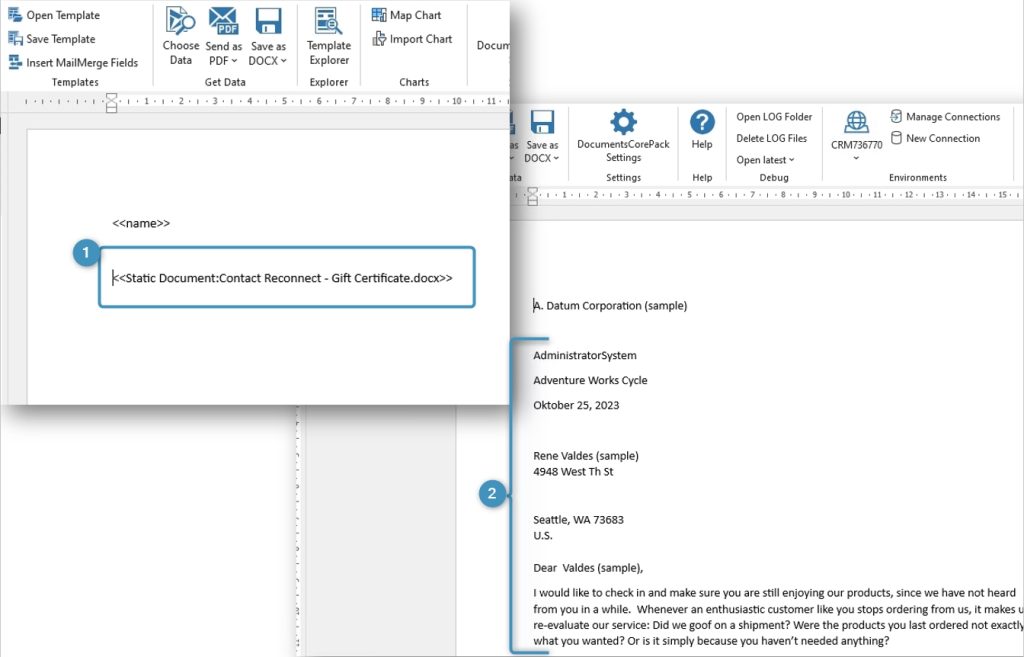Click the U.S. country line
The width and height of the screenshot is (1024, 657).
[543, 536]
